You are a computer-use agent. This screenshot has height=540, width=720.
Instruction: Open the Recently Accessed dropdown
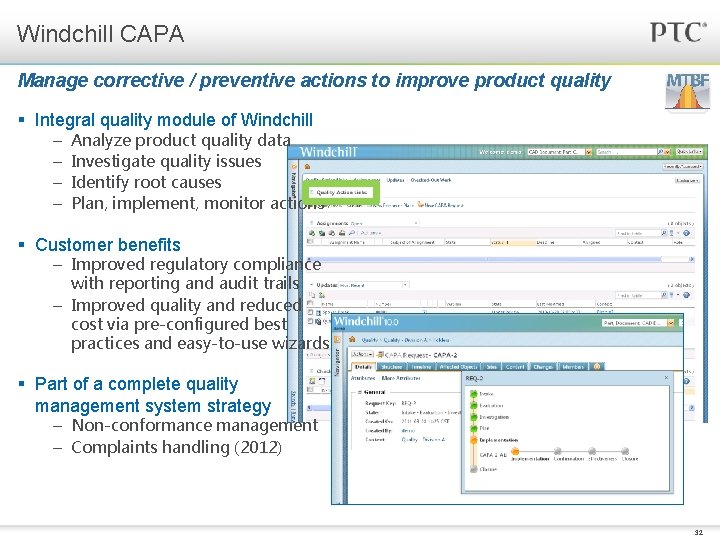(x=682, y=166)
